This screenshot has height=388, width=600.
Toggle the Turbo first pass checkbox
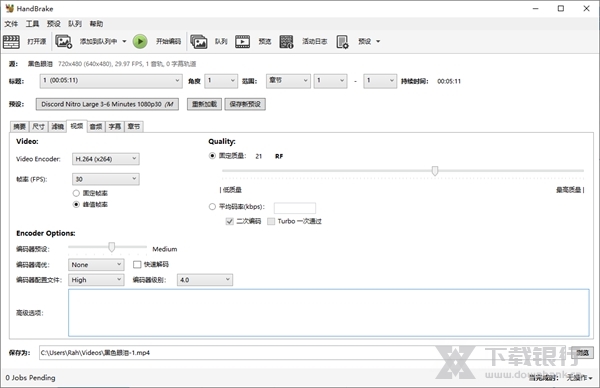[x=271, y=221]
